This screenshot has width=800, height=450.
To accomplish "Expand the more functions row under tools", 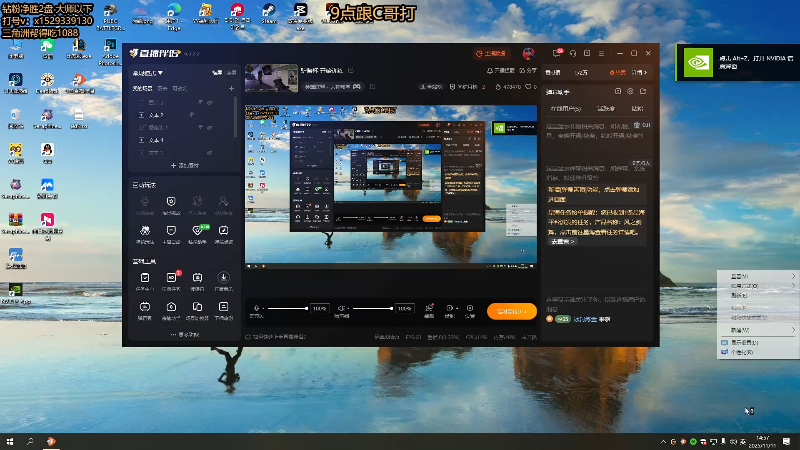I will [185, 334].
